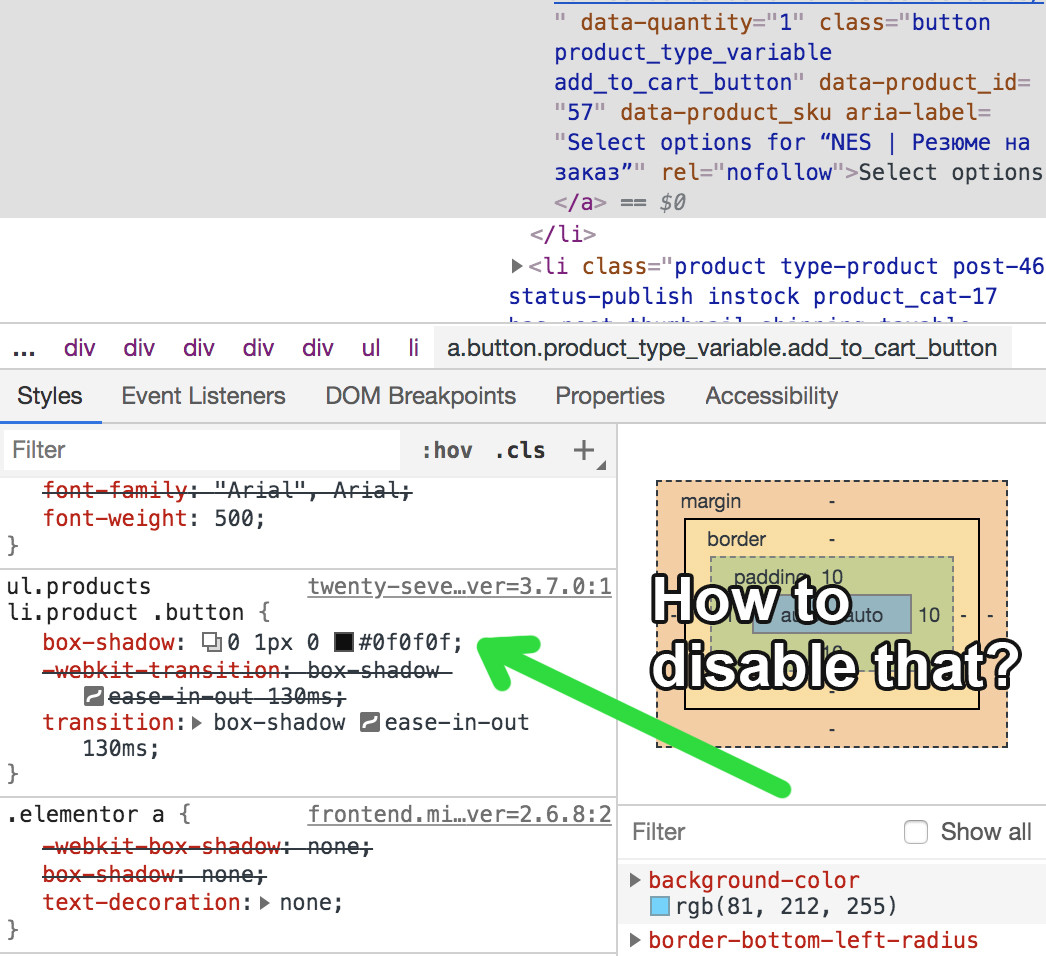Click the font-weight: 500 declaration

tap(154, 518)
